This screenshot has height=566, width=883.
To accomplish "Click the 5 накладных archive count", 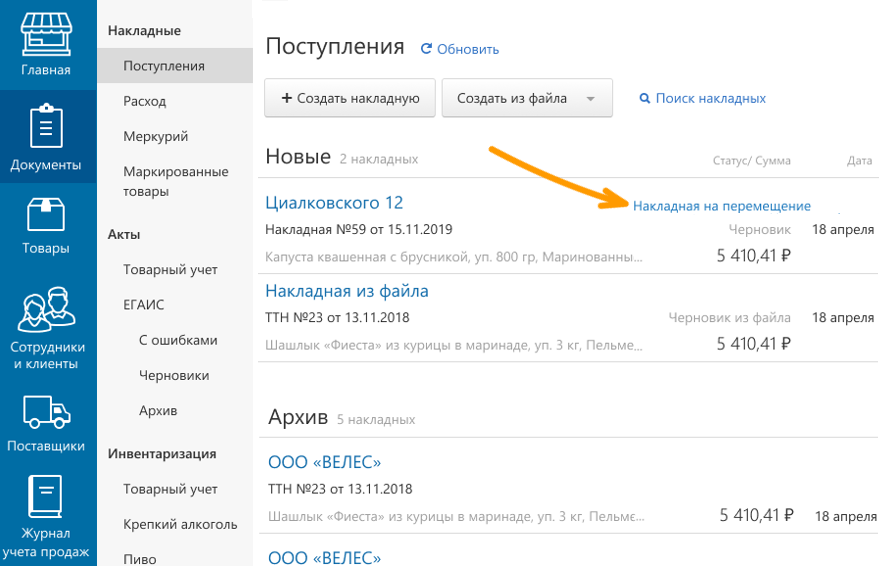I will [x=376, y=420].
